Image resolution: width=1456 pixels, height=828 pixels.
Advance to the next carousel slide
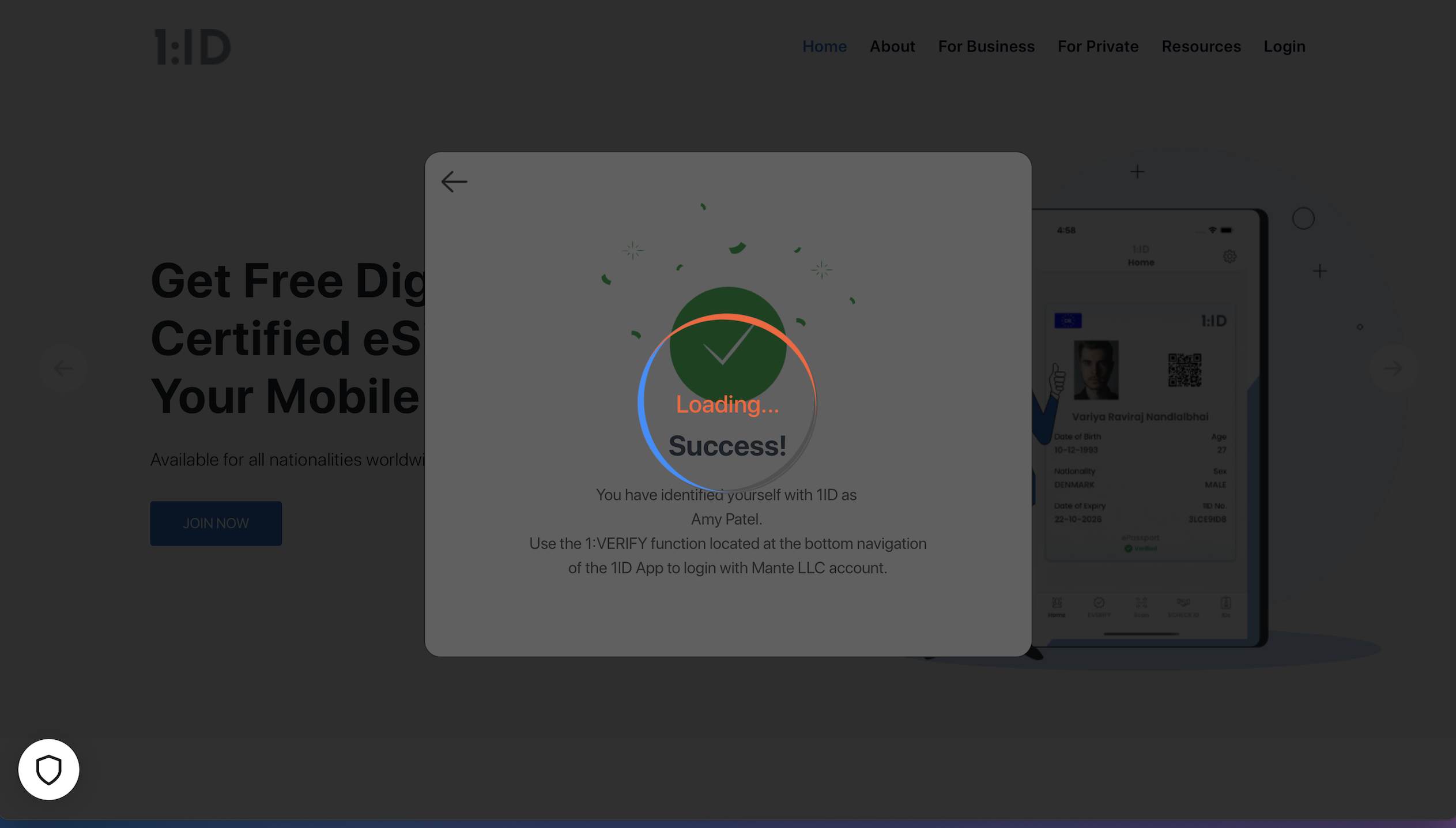[x=1393, y=368]
